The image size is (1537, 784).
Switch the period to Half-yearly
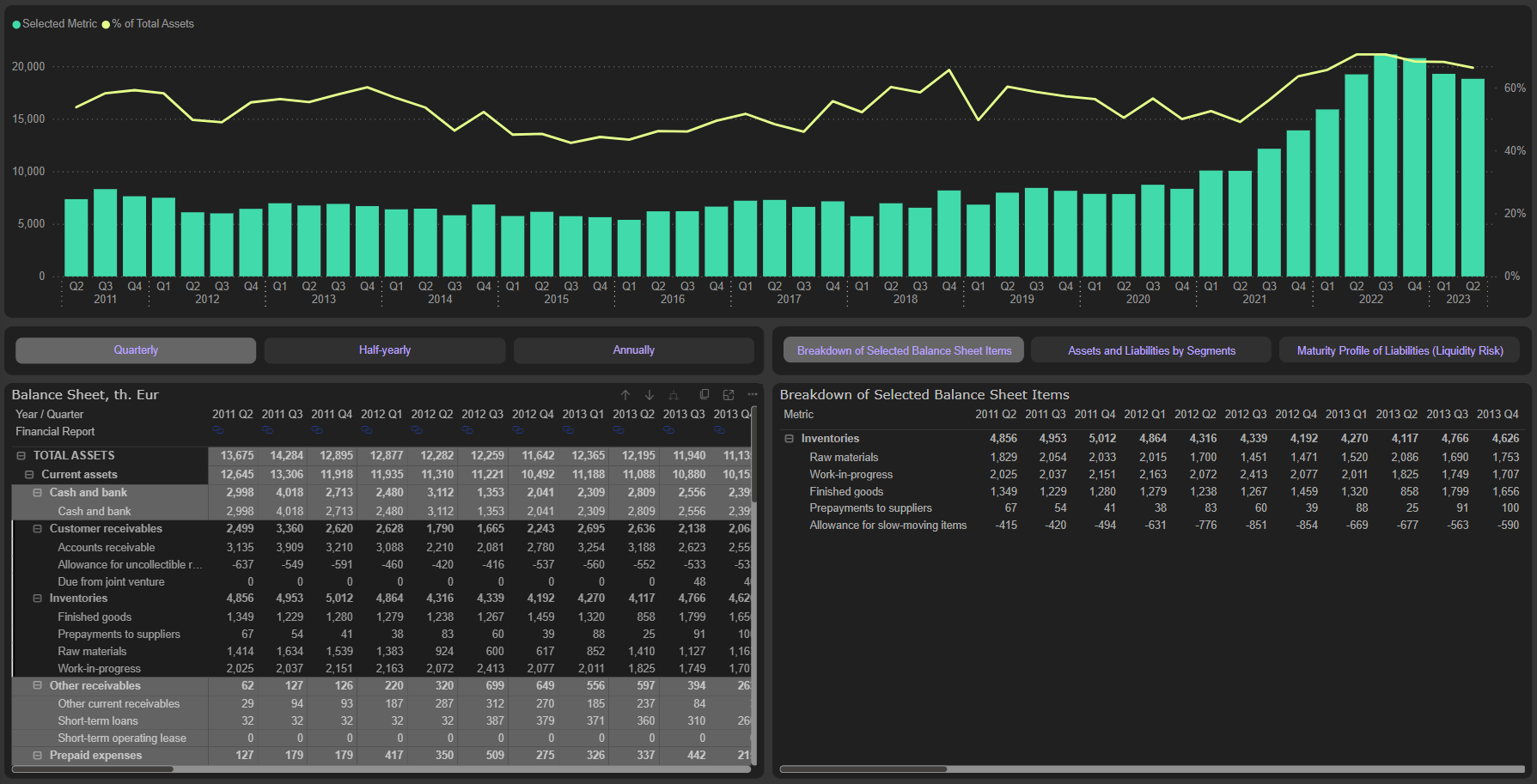(x=385, y=350)
